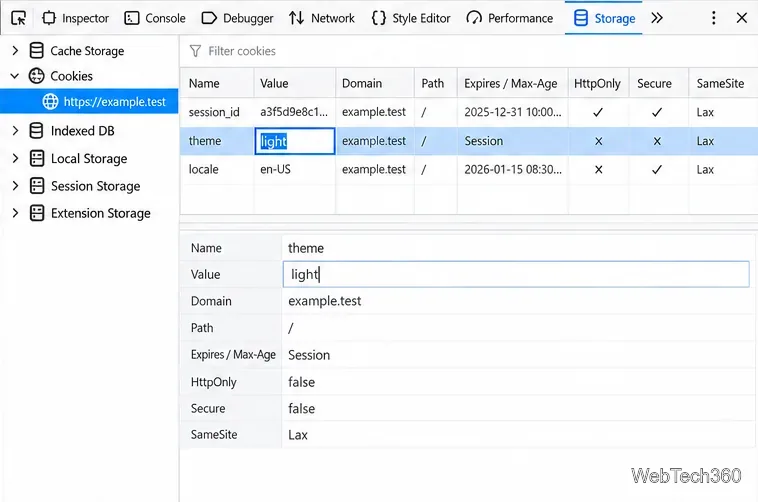Select the Storage tab
The height and width of the screenshot is (502, 758).
coord(604,18)
